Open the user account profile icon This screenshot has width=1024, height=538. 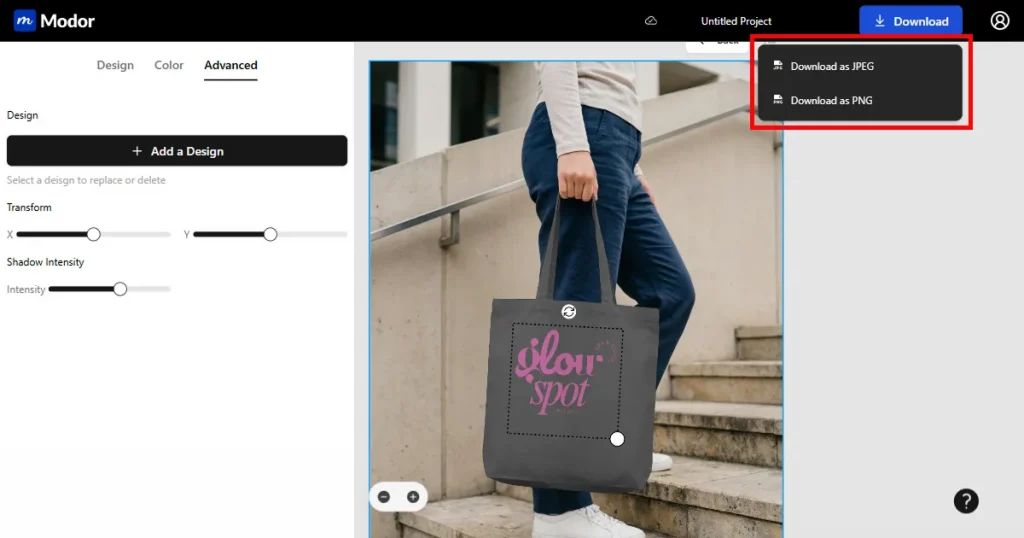(1000, 21)
